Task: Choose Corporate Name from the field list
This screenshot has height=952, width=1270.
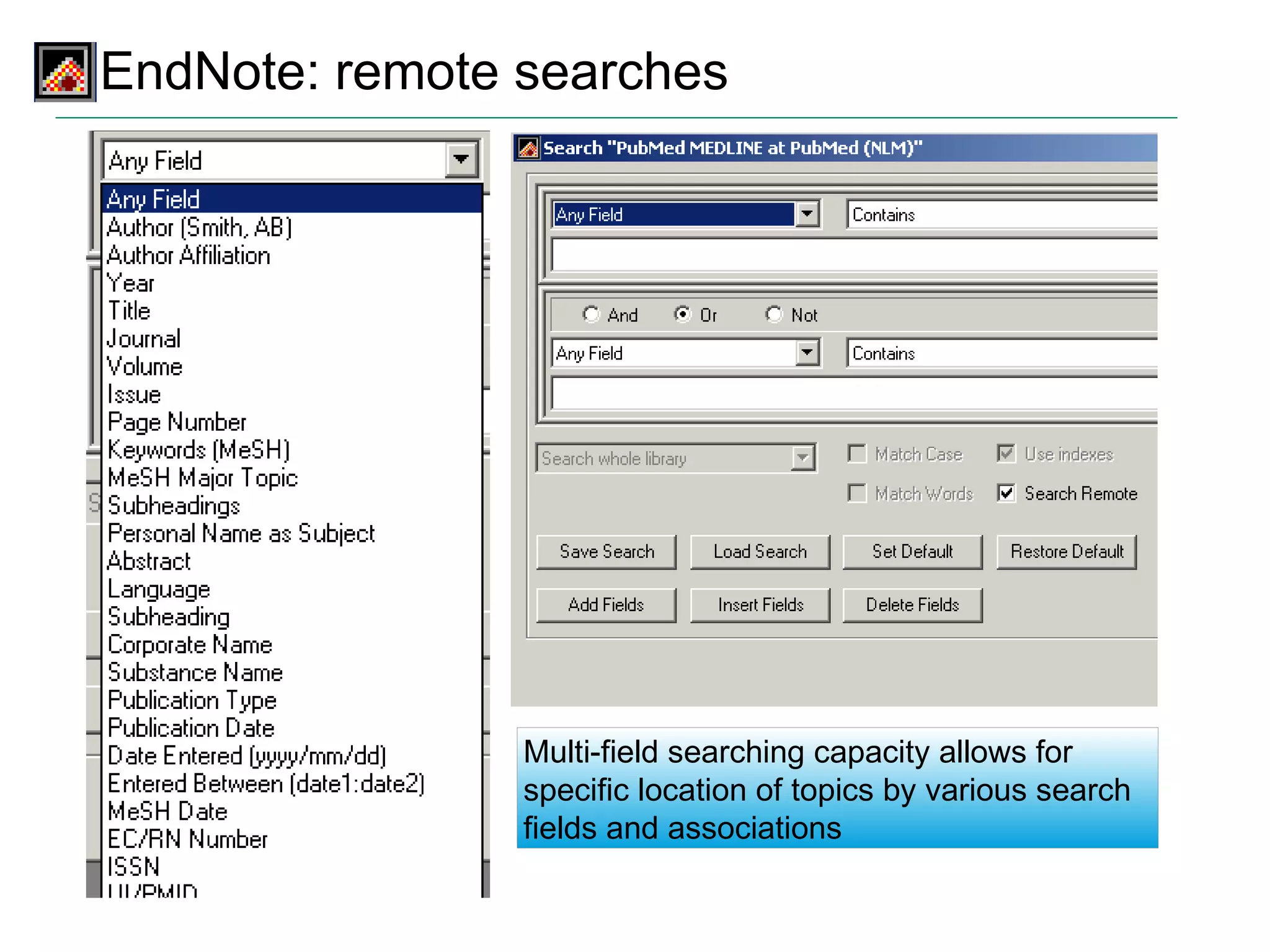Action: 291,645
